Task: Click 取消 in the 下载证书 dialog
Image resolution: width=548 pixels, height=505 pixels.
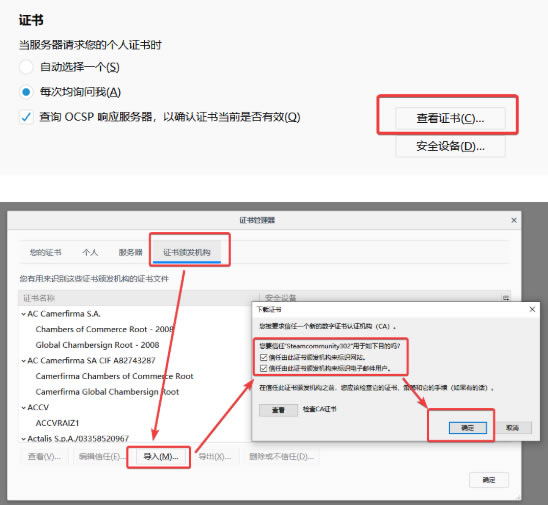Action: [x=513, y=428]
